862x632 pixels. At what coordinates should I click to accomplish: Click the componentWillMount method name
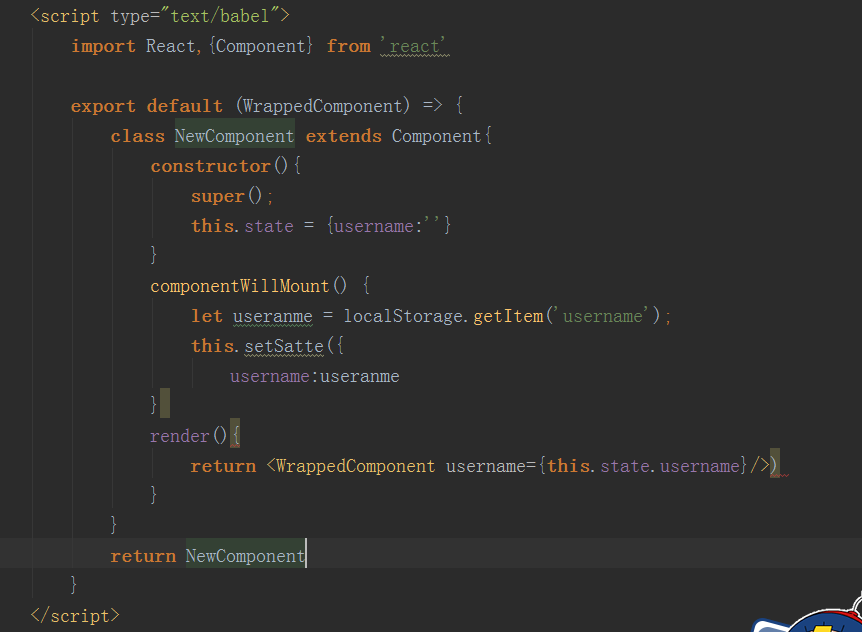240,286
